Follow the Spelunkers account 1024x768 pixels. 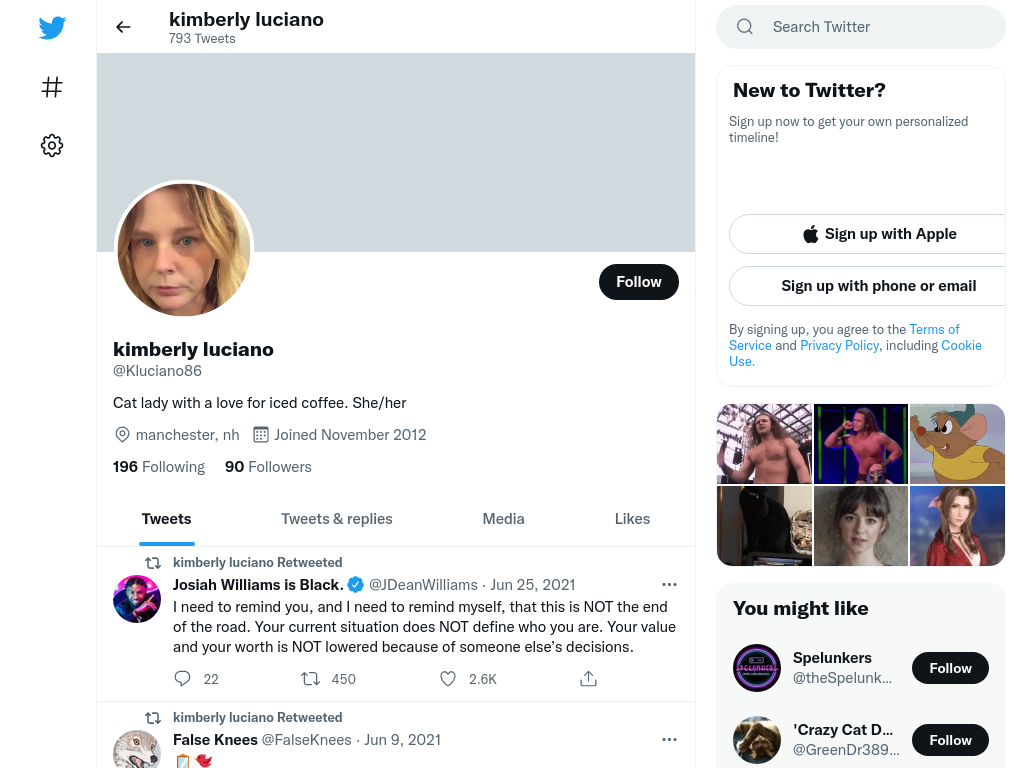click(x=950, y=668)
